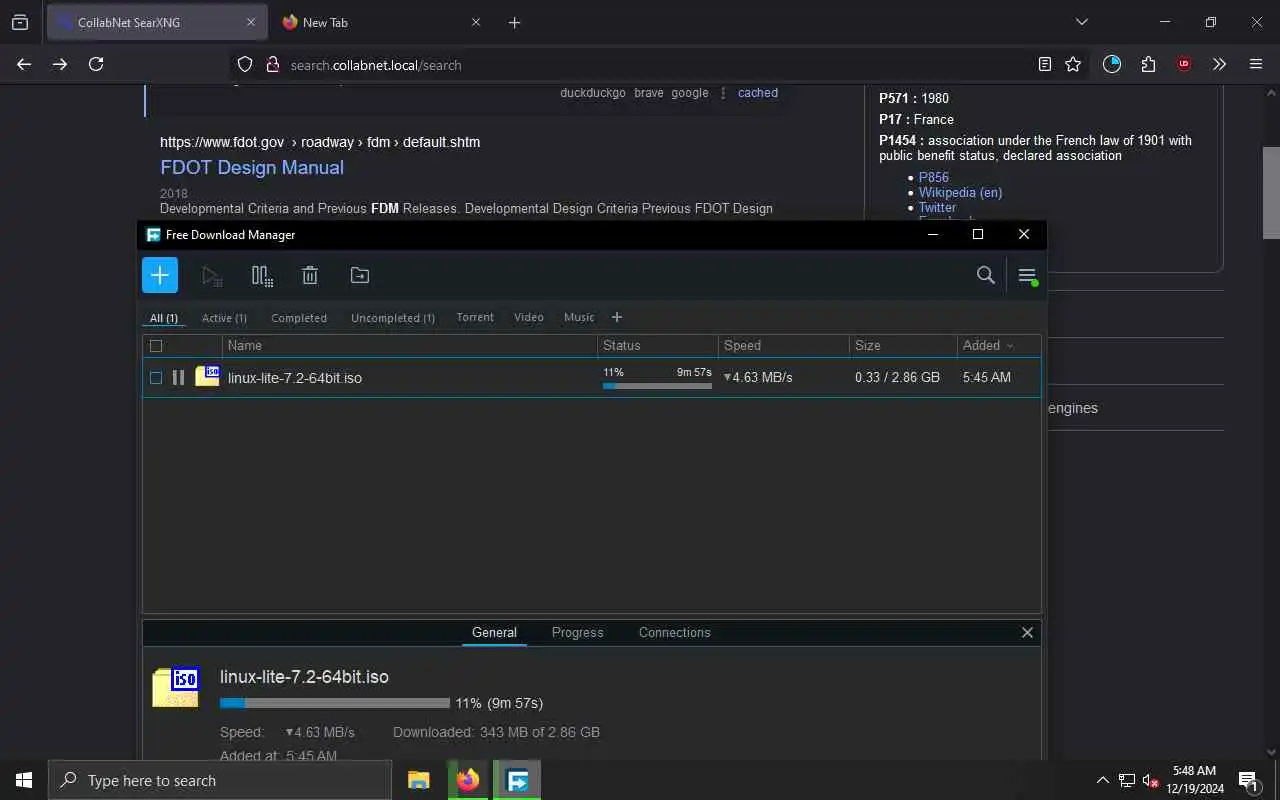Bookmark this page with the star
Screen dimensions: 1280x800
[1073, 64]
